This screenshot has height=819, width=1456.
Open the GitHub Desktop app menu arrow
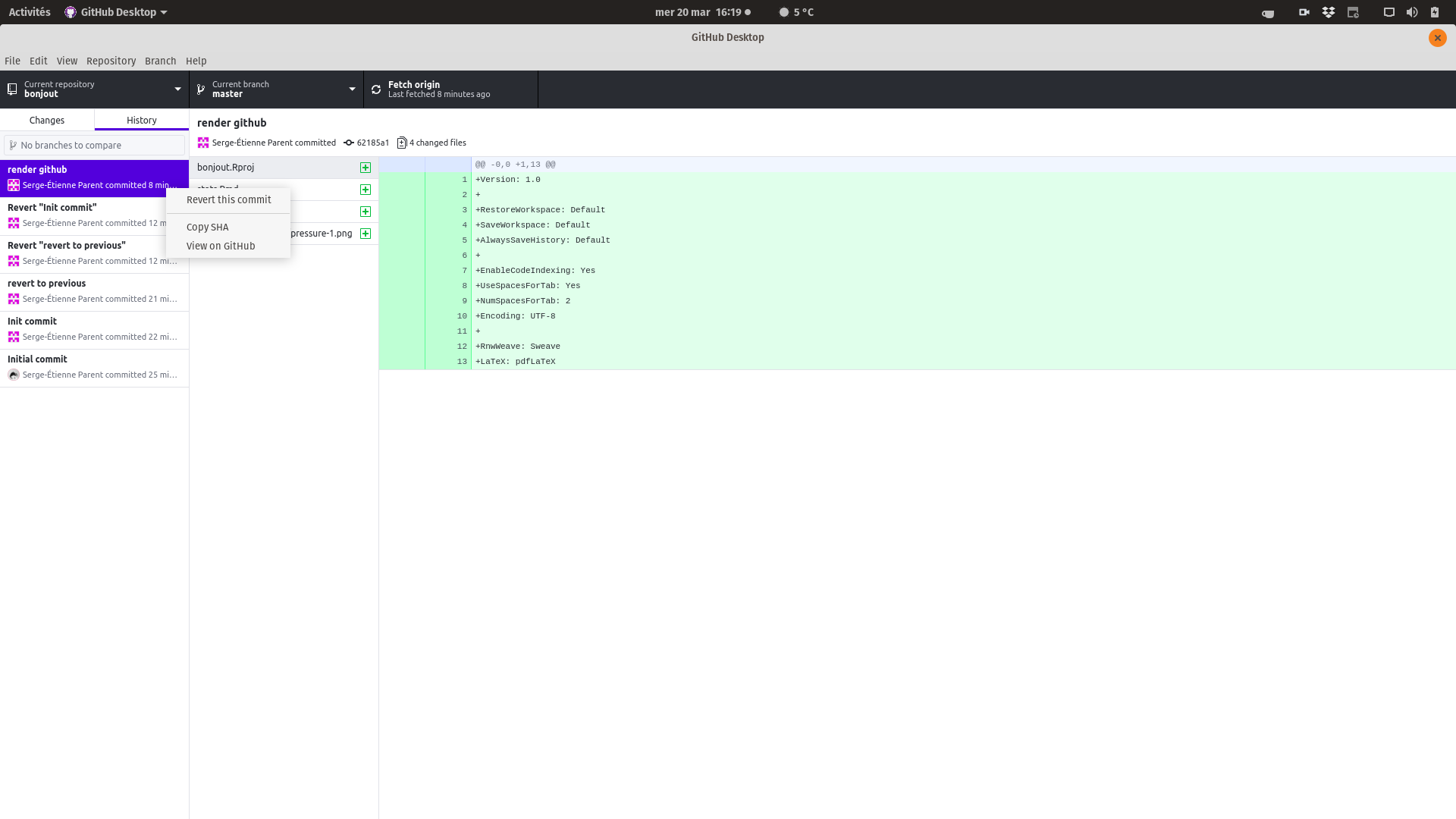click(x=164, y=12)
